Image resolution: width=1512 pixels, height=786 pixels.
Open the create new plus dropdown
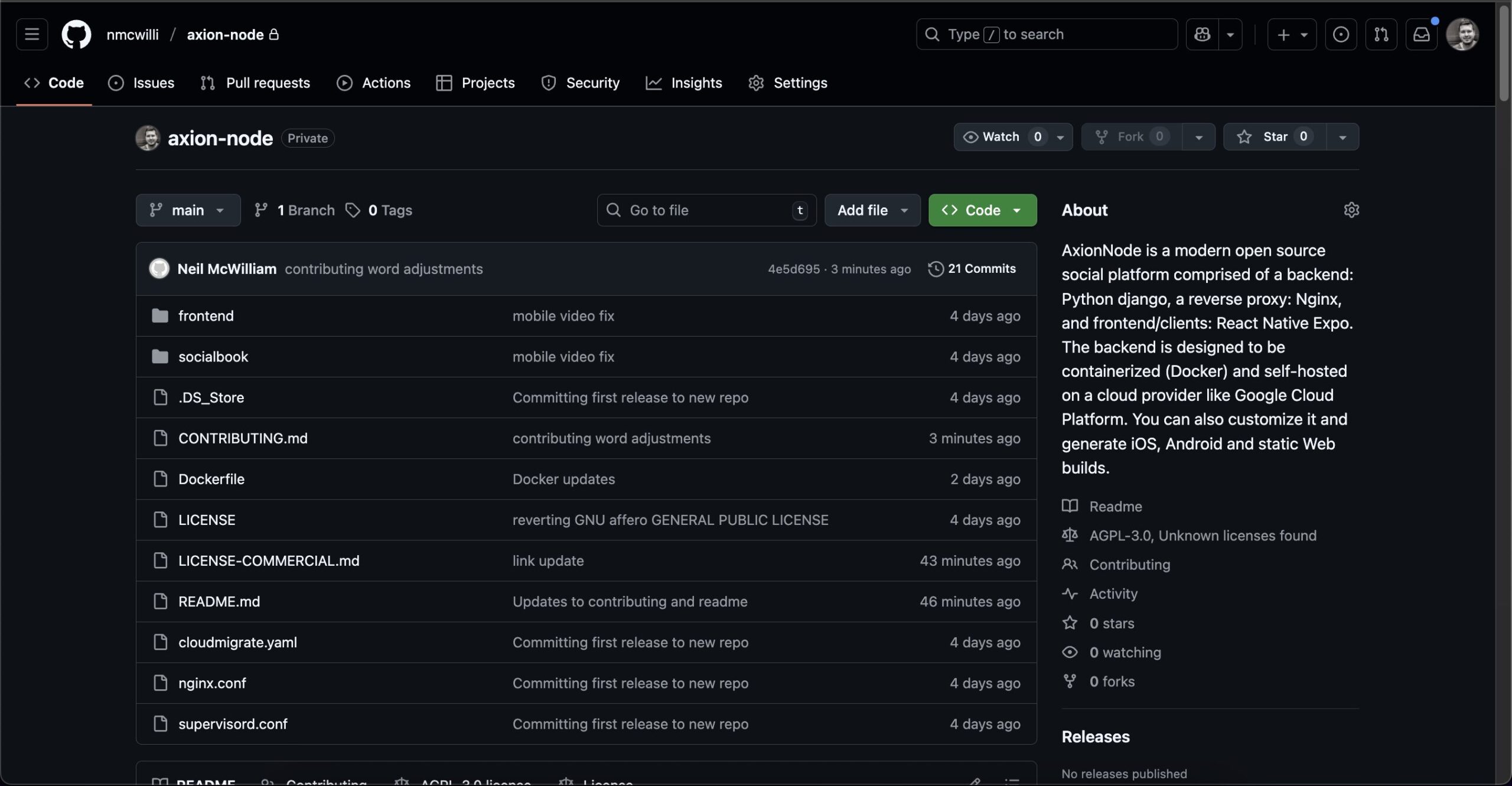pos(1291,34)
